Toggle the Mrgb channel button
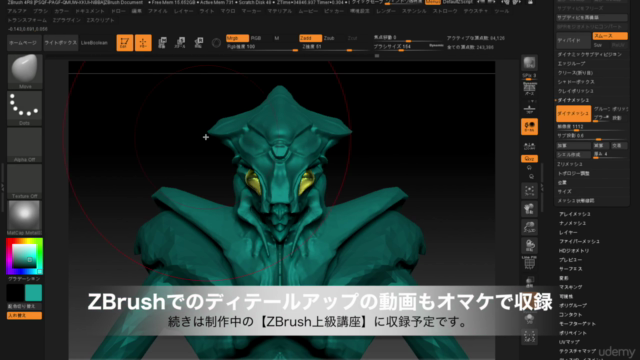 237,38
